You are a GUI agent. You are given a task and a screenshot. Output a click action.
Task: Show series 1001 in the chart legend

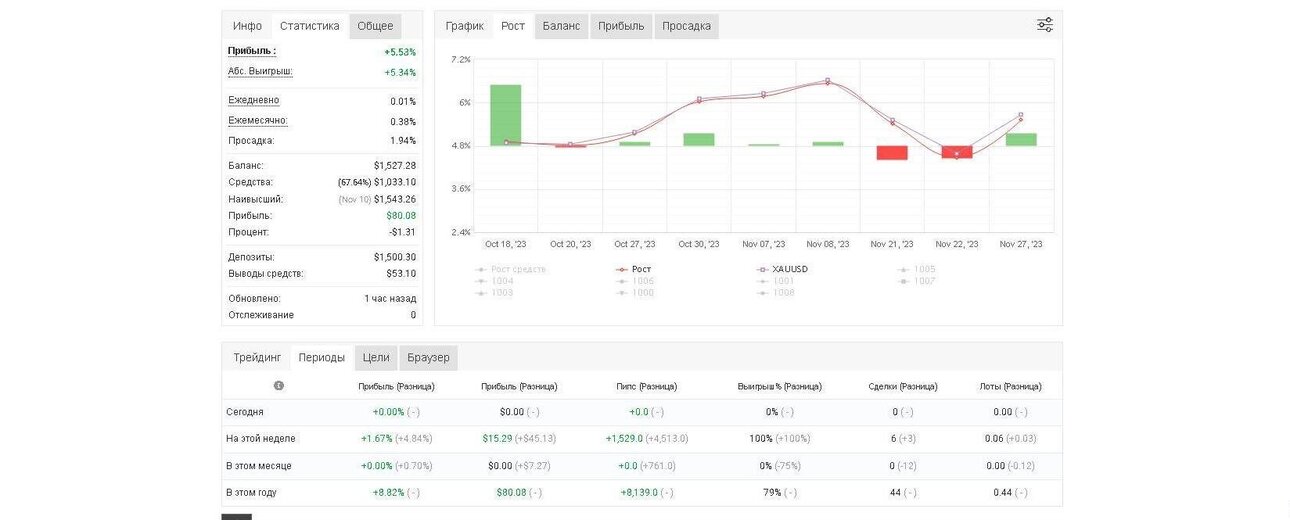(x=776, y=281)
